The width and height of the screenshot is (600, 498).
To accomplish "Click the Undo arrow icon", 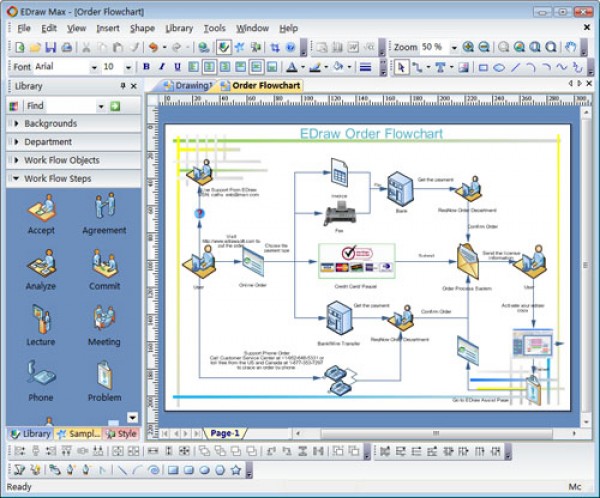I will pyautogui.click(x=153, y=47).
